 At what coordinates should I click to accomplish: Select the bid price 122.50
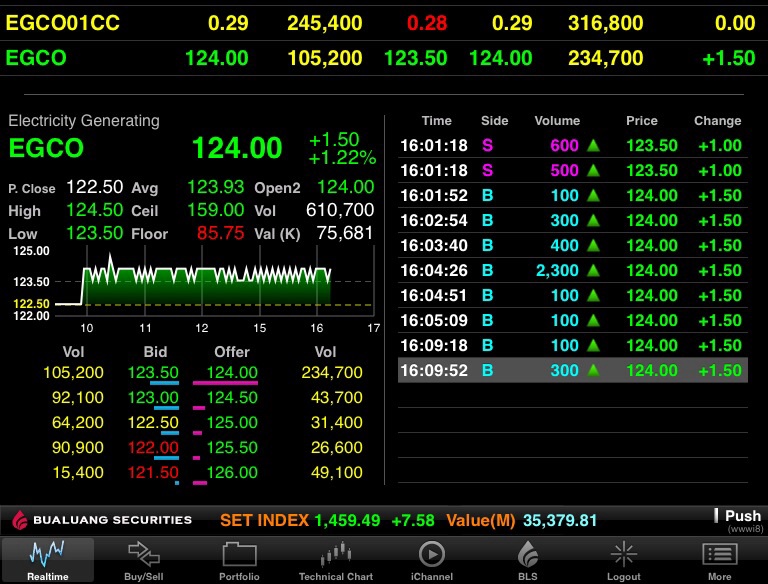pyautogui.click(x=153, y=422)
